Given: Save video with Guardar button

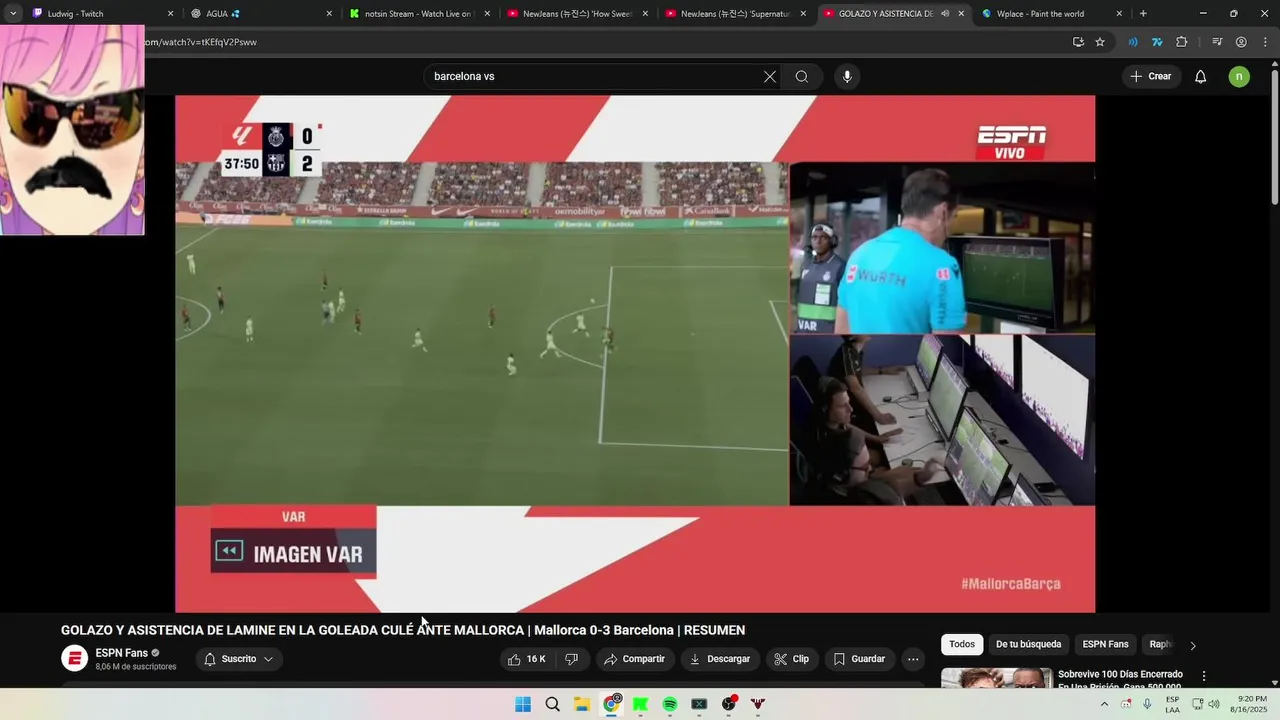Looking at the screenshot, I should tap(859, 659).
